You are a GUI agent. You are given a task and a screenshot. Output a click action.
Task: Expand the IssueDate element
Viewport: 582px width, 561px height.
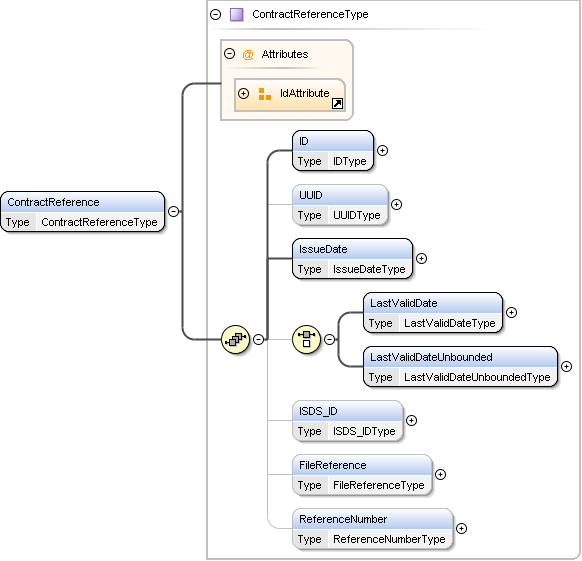(421, 258)
